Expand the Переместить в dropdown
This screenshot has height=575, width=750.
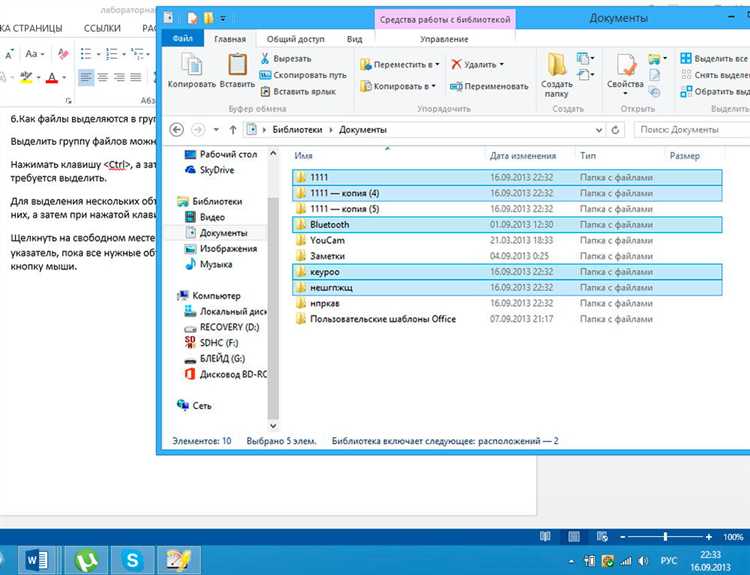pyautogui.click(x=437, y=64)
